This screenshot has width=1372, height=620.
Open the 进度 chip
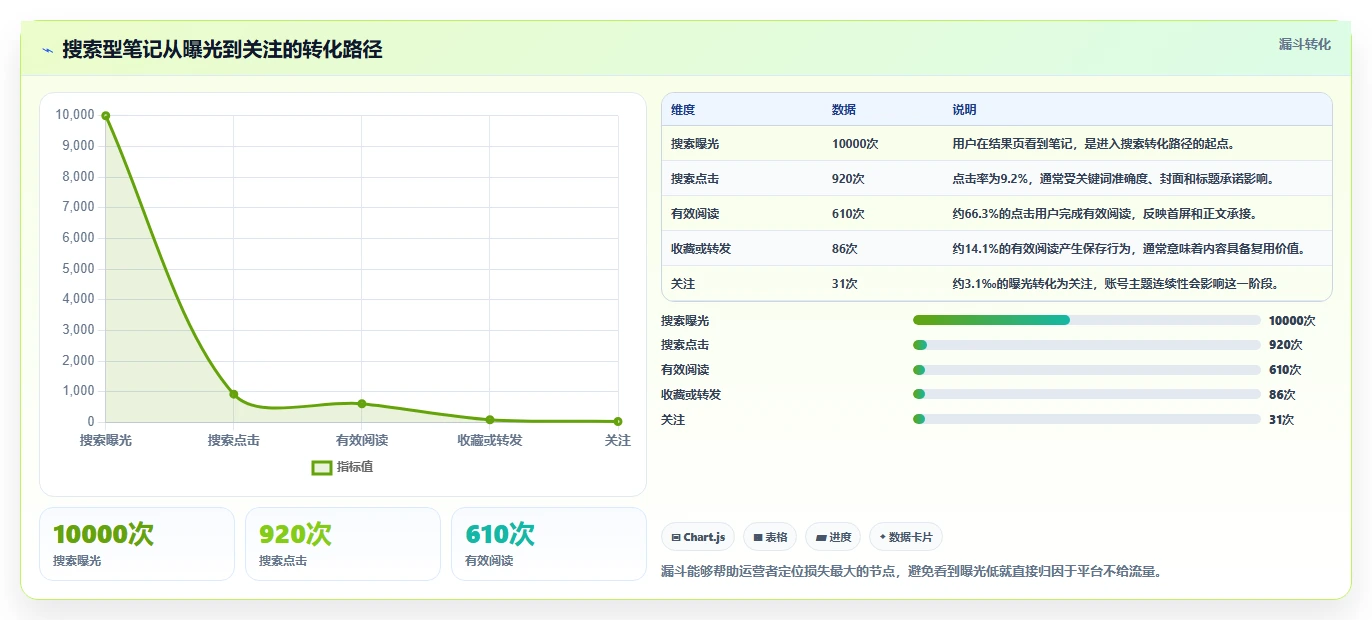pos(833,537)
